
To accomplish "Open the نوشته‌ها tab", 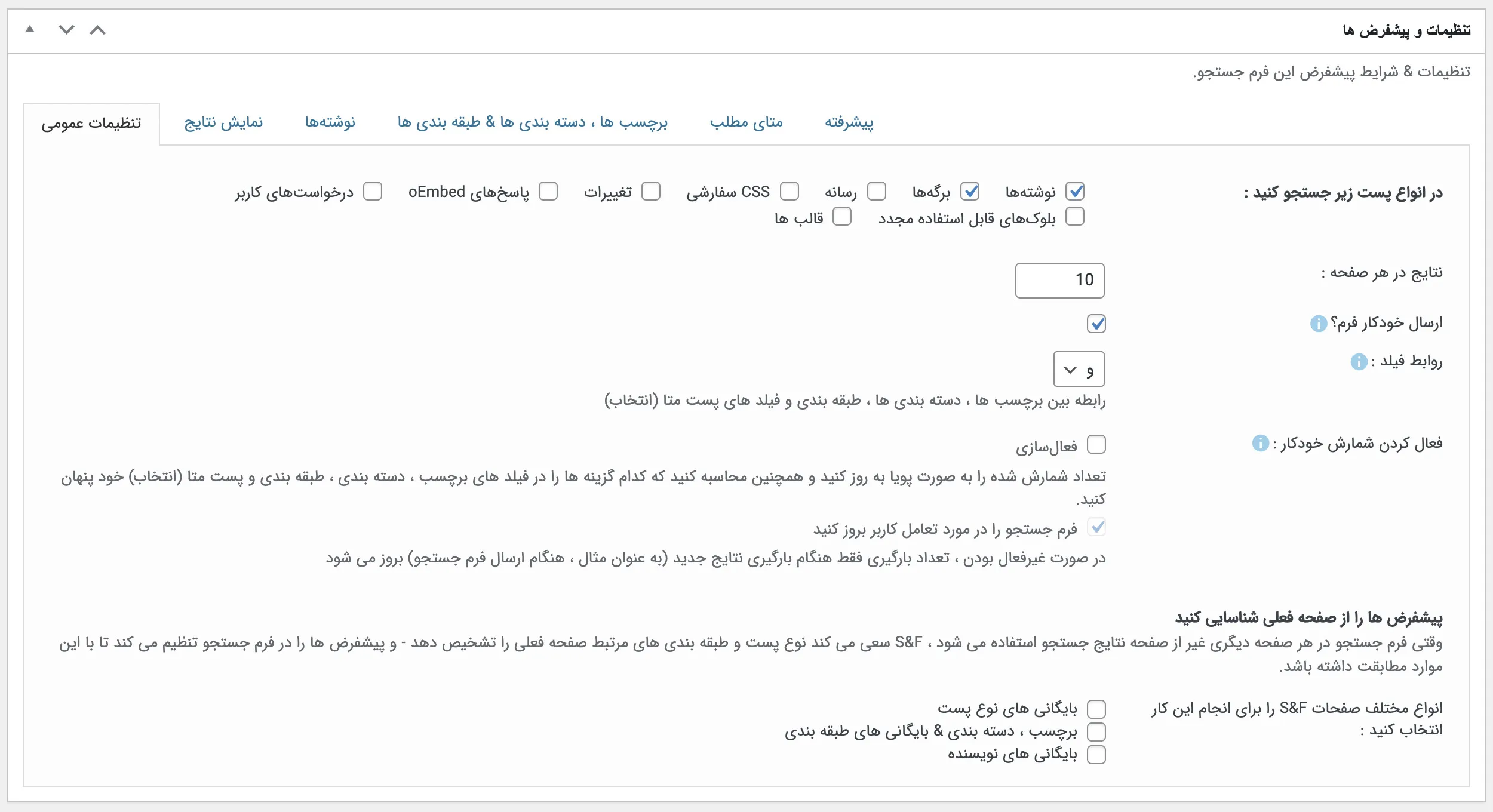I will [330, 122].
